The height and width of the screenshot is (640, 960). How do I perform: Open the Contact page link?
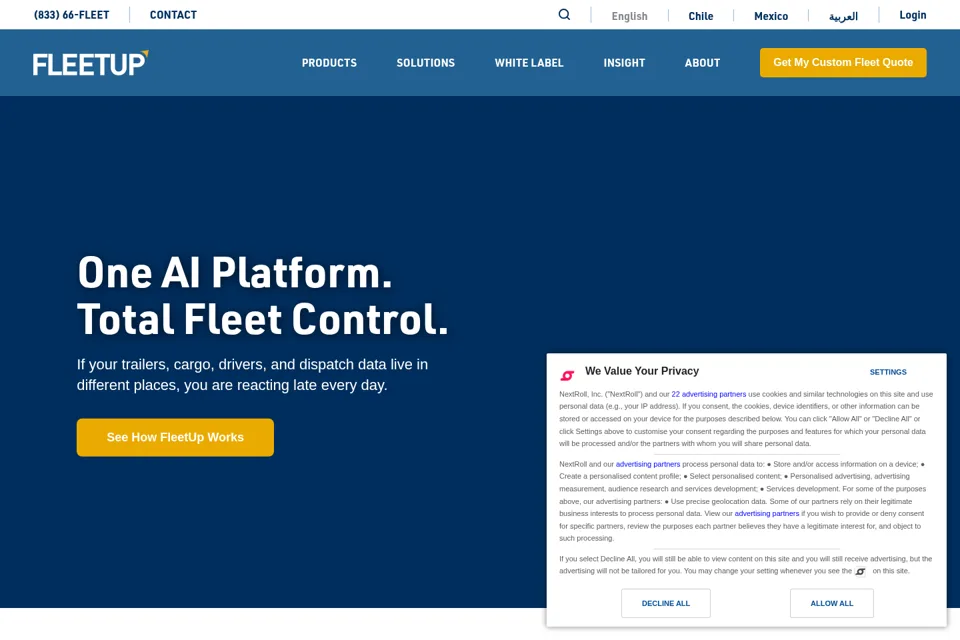(173, 15)
